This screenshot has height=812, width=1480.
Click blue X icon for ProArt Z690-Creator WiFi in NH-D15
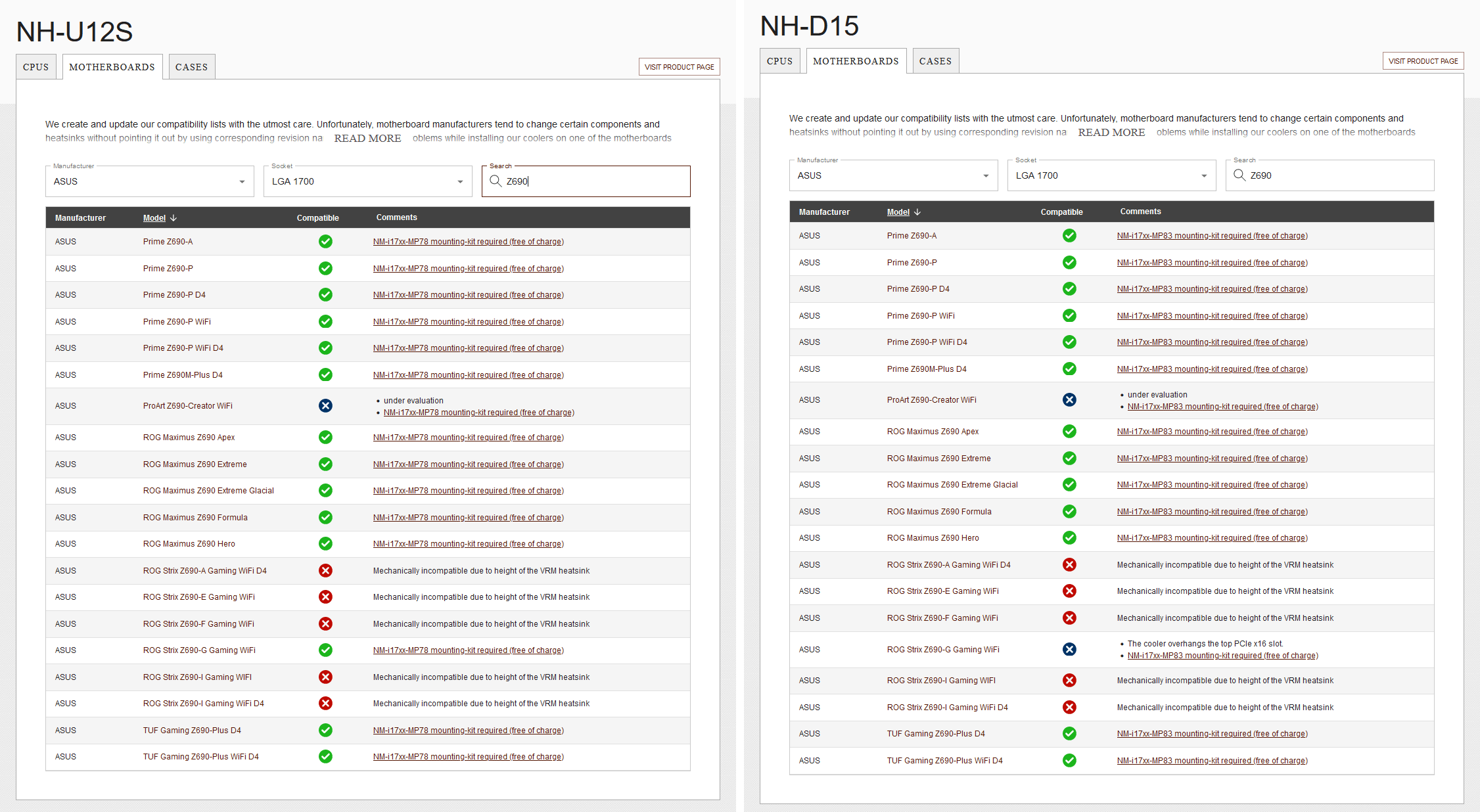point(1069,400)
